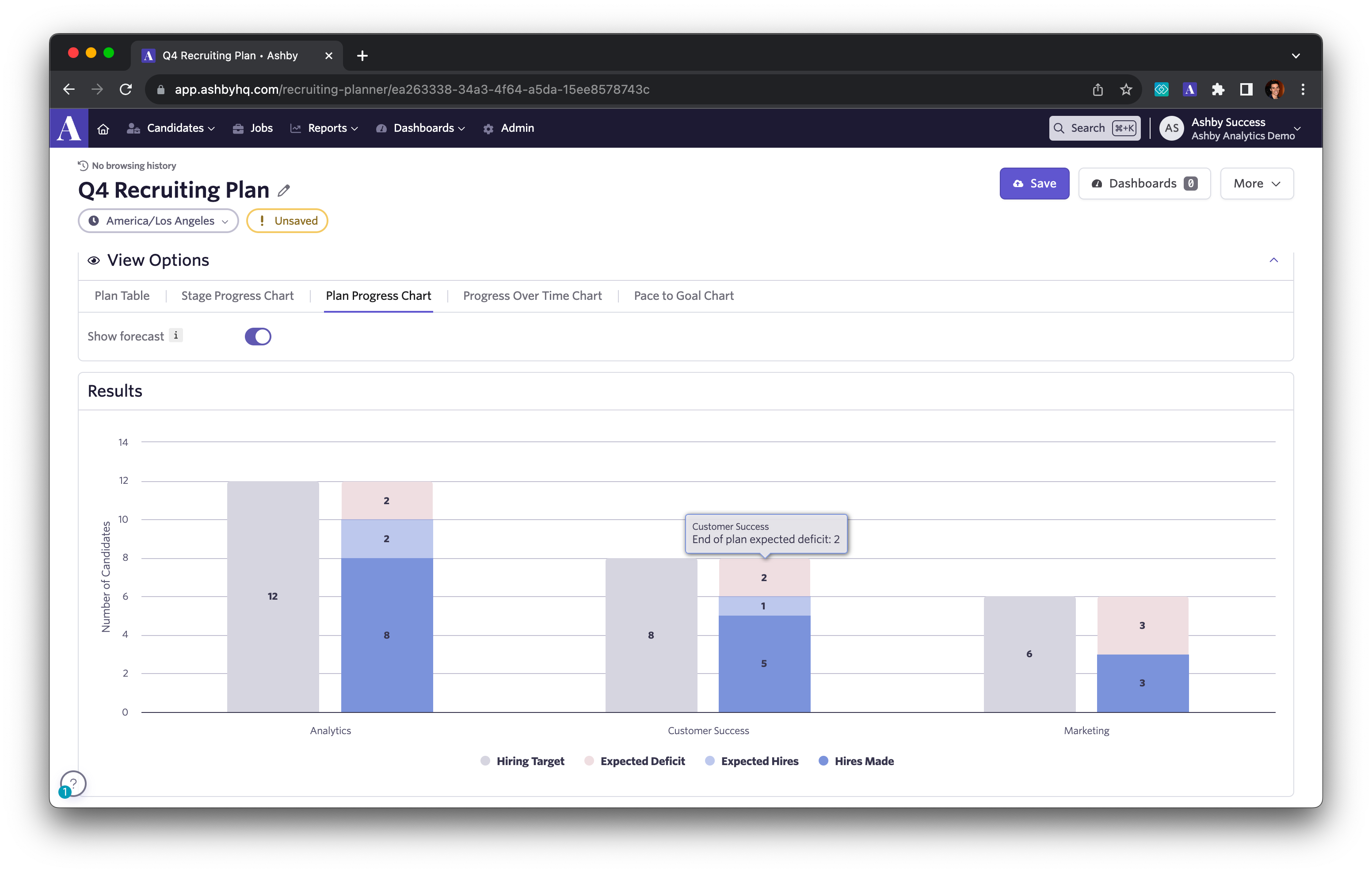The width and height of the screenshot is (1372, 873).
Task: Click the Dashboards 0 button
Action: pos(1143,184)
